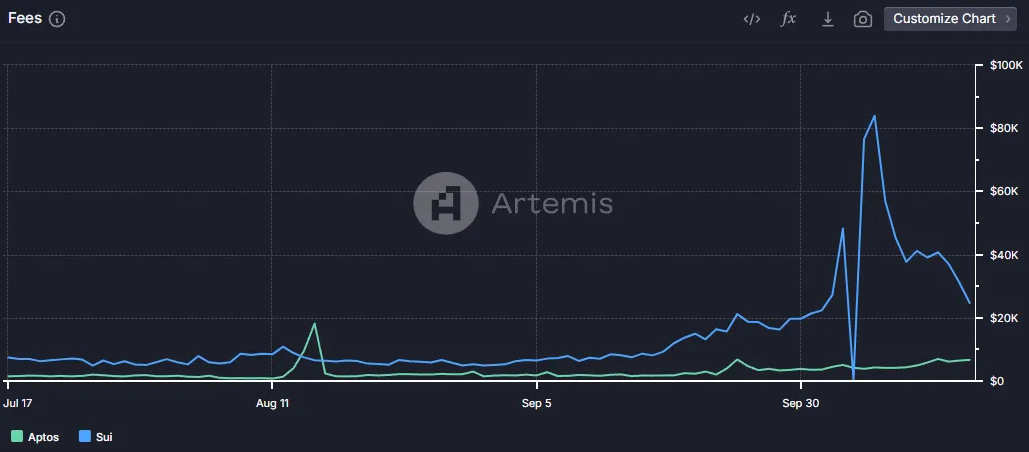1029x452 pixels.
Task: Click the $80K y-axis label
Action: point(1004,128)
